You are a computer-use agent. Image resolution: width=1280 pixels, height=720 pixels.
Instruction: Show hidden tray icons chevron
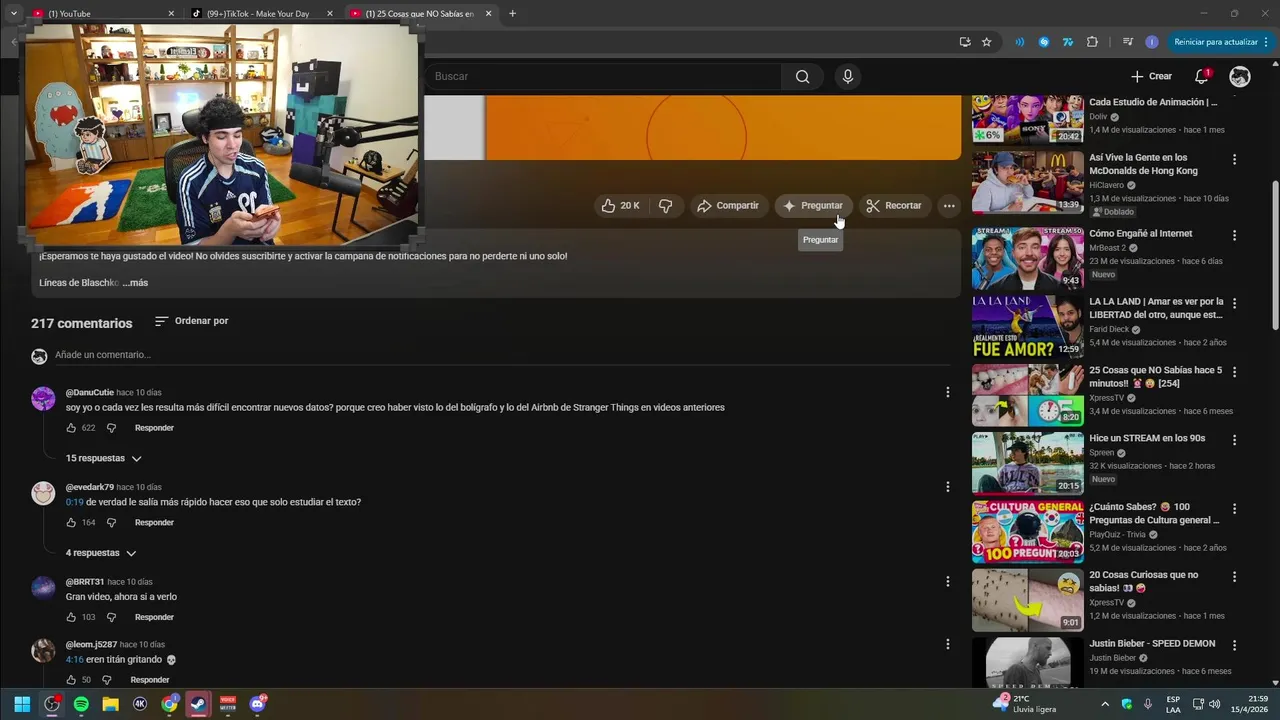tap(1105, 704)
